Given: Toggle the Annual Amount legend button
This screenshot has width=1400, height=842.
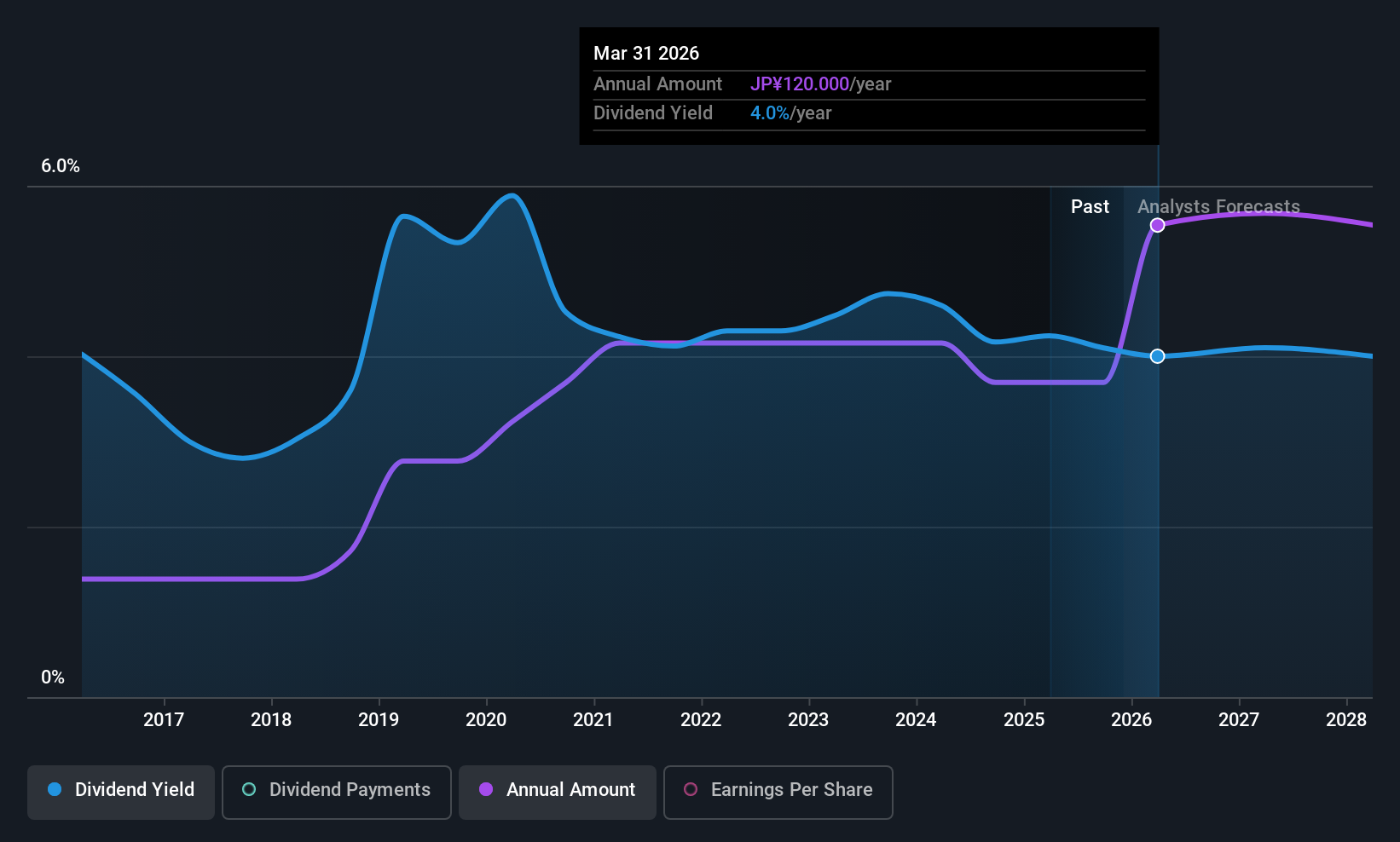Looking at the screenshot, I should (x=558, y=793).
